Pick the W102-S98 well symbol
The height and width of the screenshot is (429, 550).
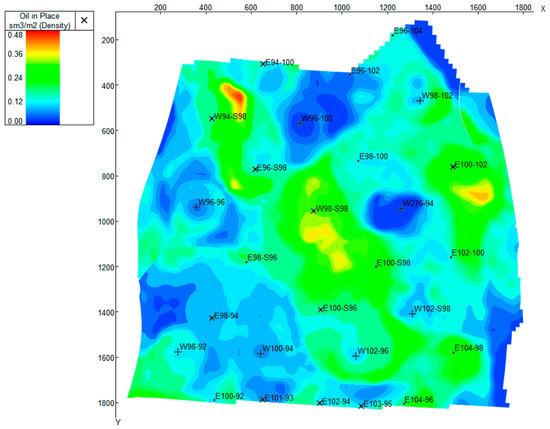pyautogui.click(x=412, y=314)
